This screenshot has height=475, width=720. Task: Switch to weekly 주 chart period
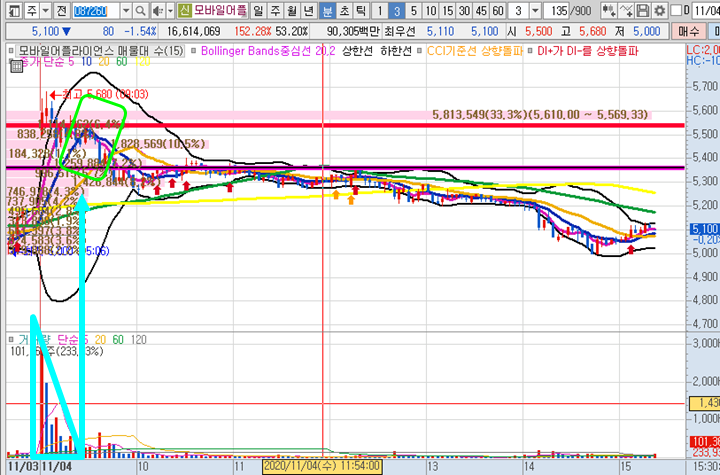pyautogui.click(x=275, y=10)
